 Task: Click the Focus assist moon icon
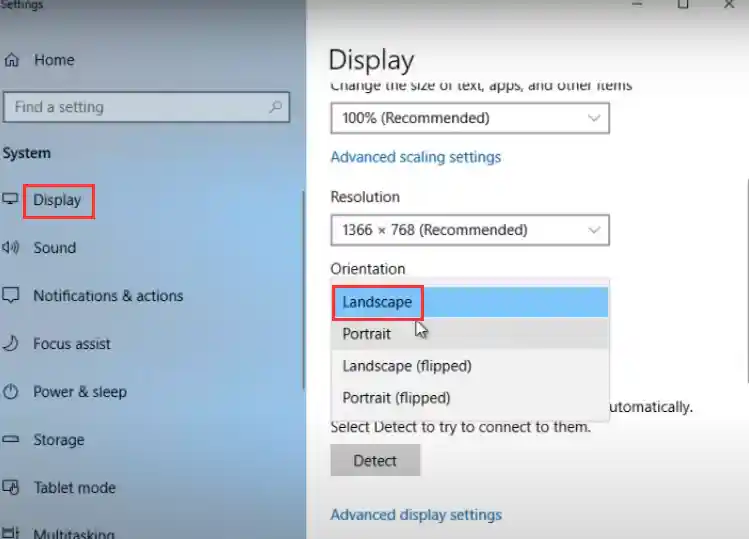[x=11, y=344]
